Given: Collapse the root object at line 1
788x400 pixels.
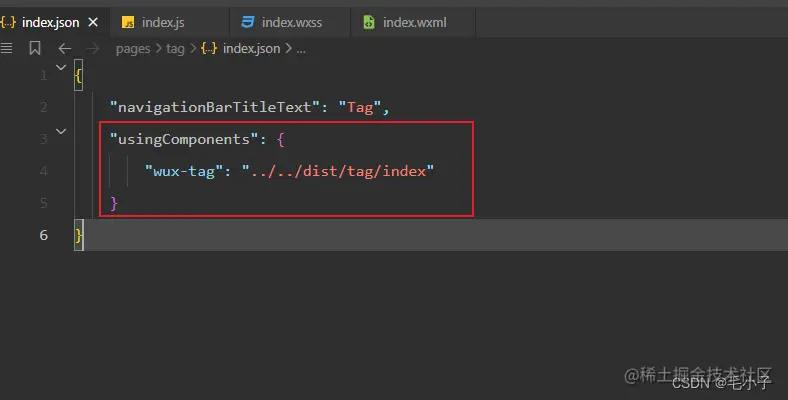Looking at the screenshot, I should pyautogui.click(x=61, y=67).
